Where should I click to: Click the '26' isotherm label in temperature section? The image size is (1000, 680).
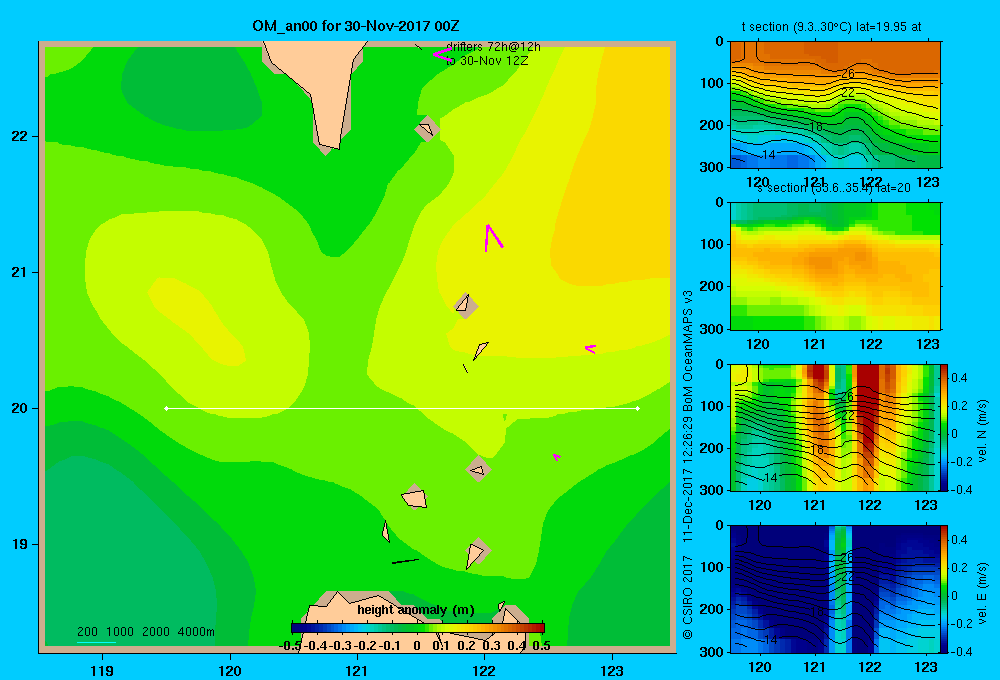coord(848,73)
